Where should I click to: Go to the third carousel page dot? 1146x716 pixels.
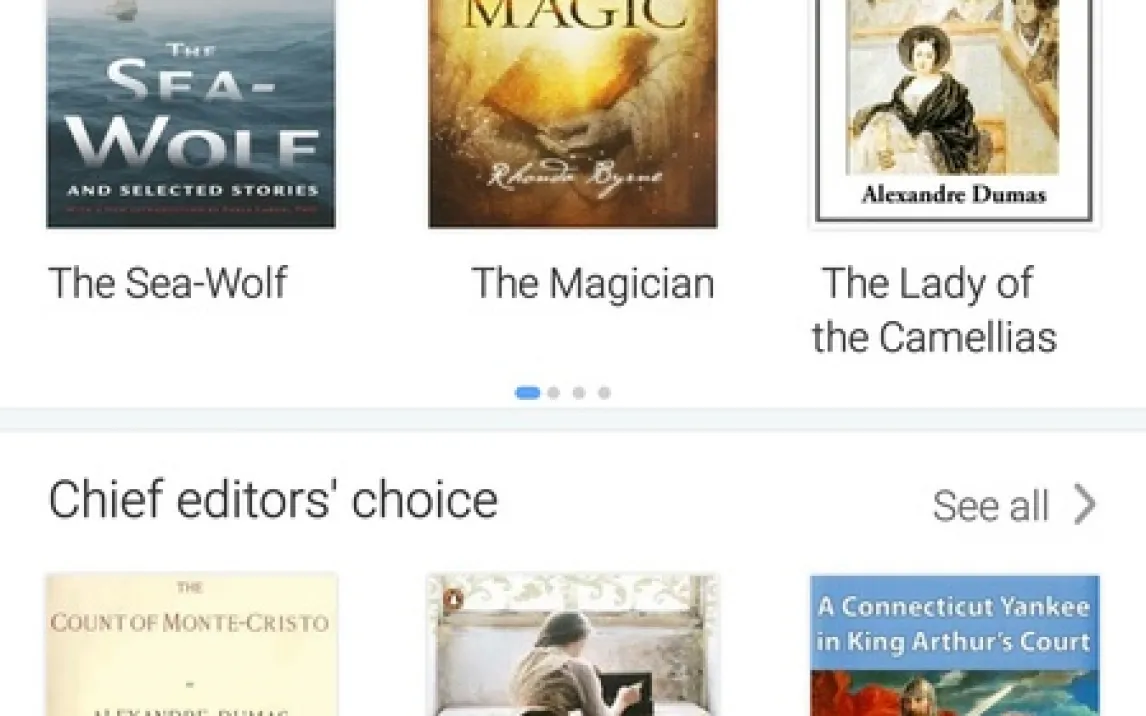(x=579, y=393)
